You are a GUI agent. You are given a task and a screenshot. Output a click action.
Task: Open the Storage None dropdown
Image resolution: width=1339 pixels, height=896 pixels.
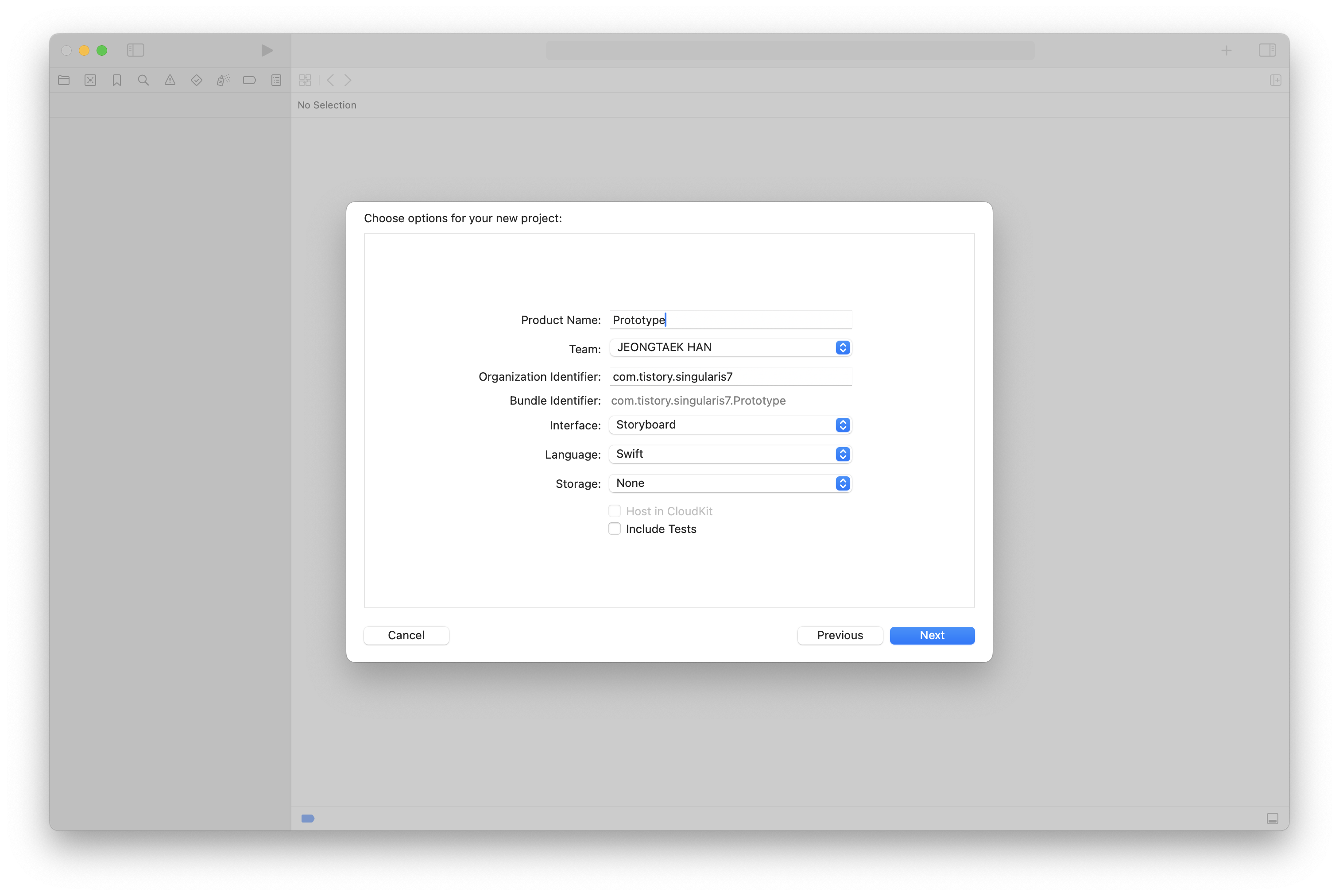[x=730, y=483]
